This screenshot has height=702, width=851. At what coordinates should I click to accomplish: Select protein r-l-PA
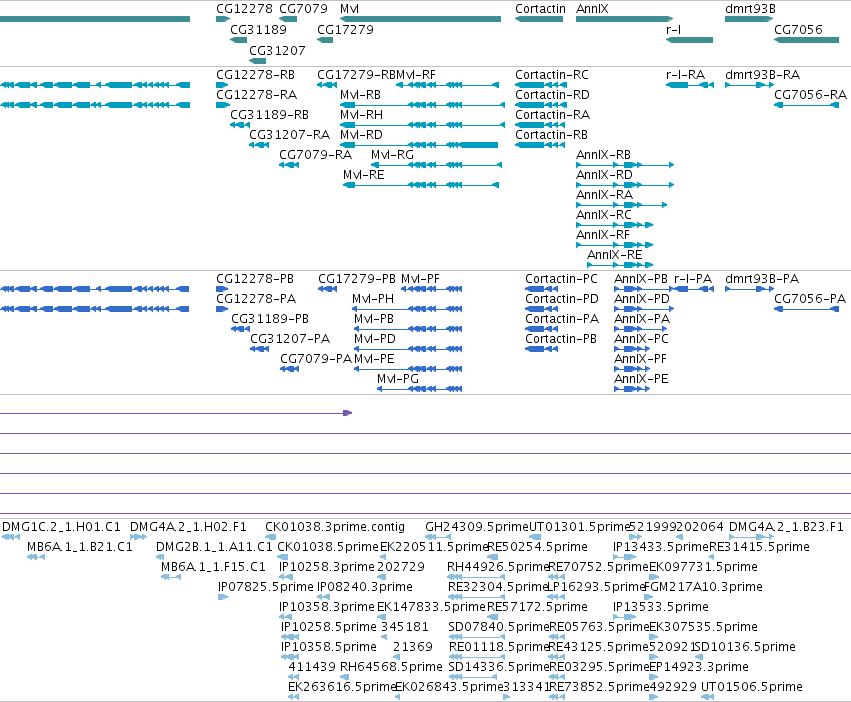pos(694,289)
